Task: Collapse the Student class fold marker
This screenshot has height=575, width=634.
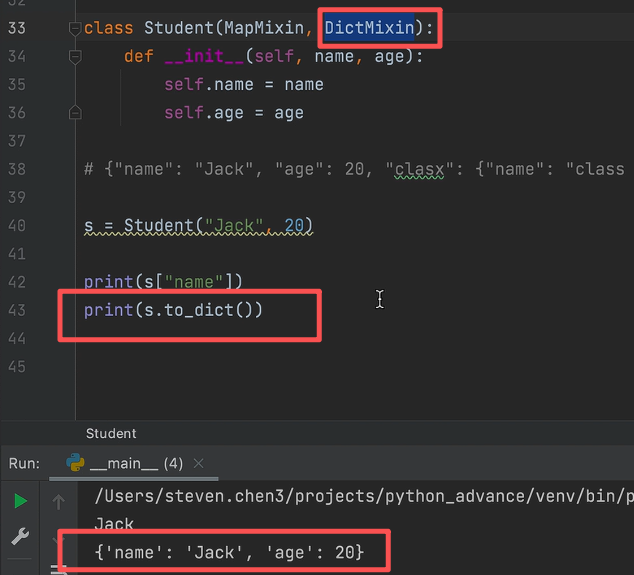Action: pyautogui.click(x=75, y=29)
